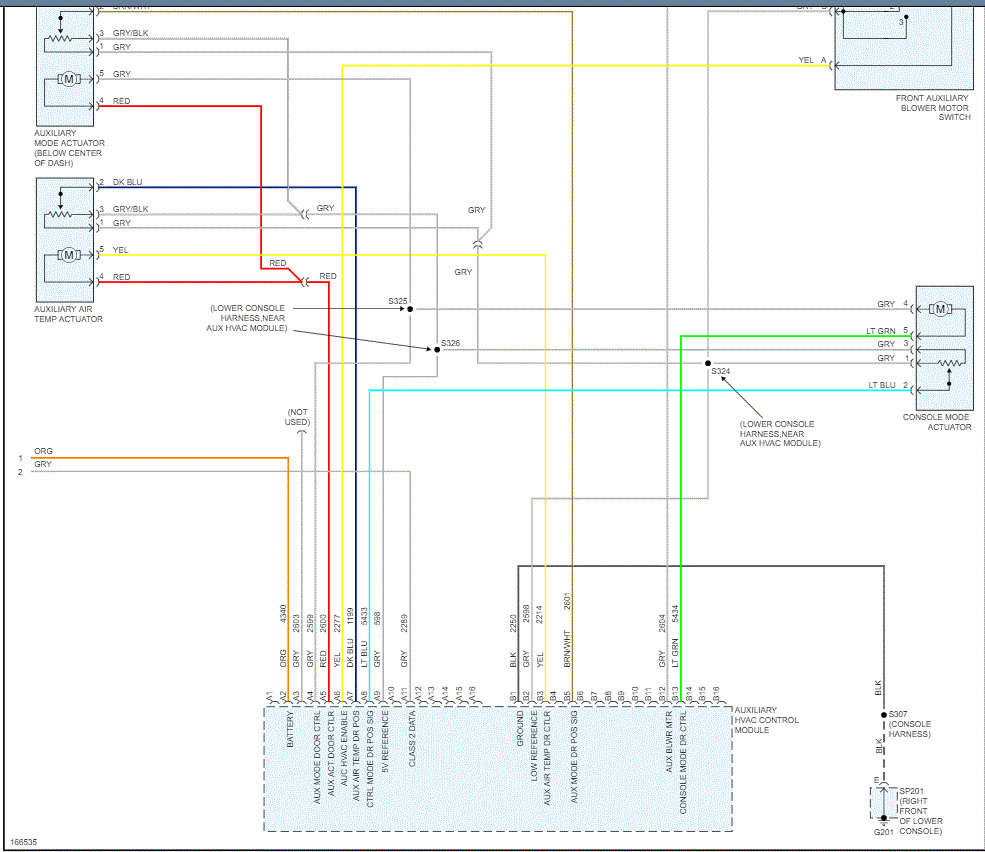
Task: Click the LOW REFERENCE terminal label
Action: pos(534,746)
